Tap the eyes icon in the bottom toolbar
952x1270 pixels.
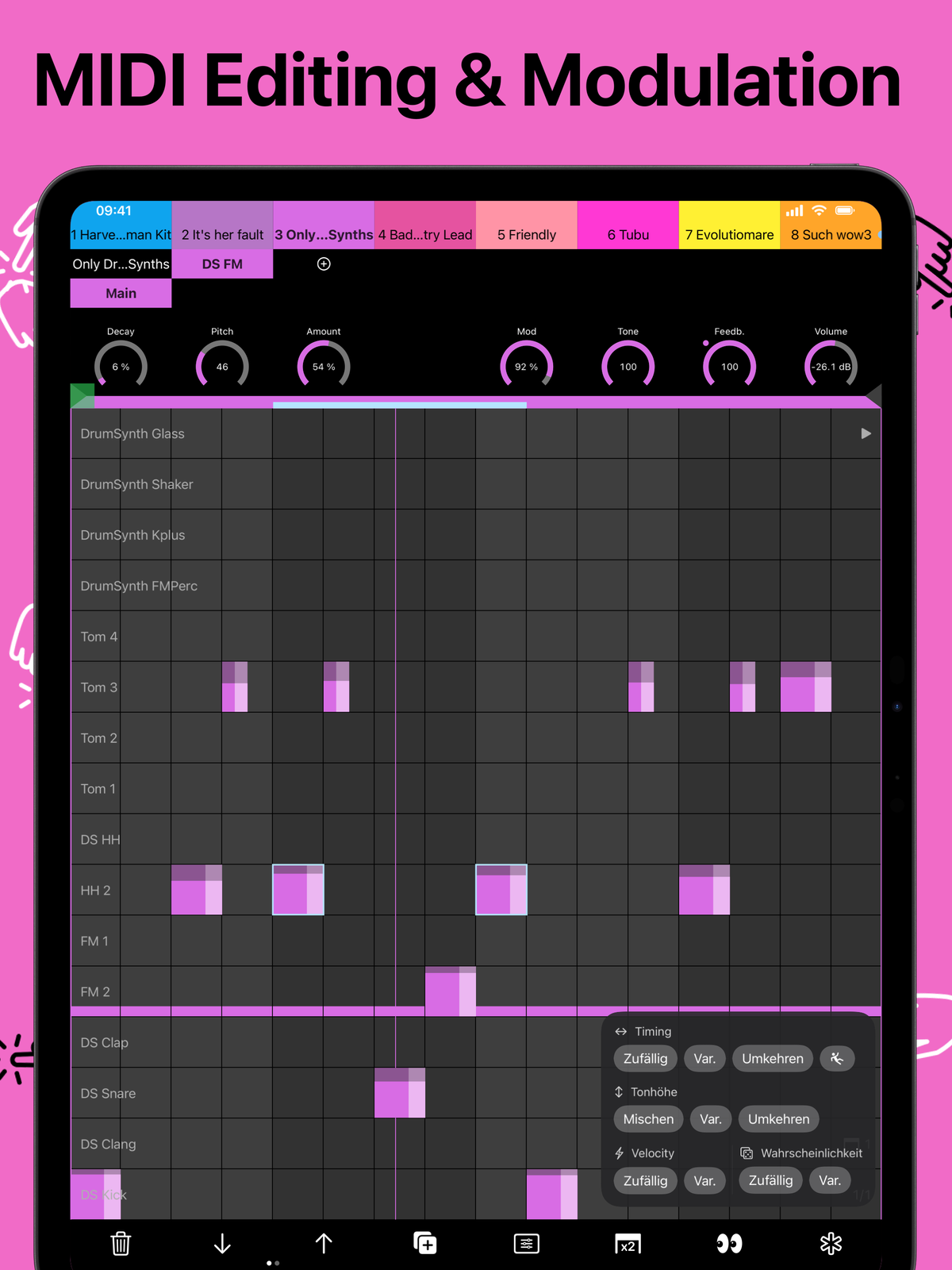729,1243
